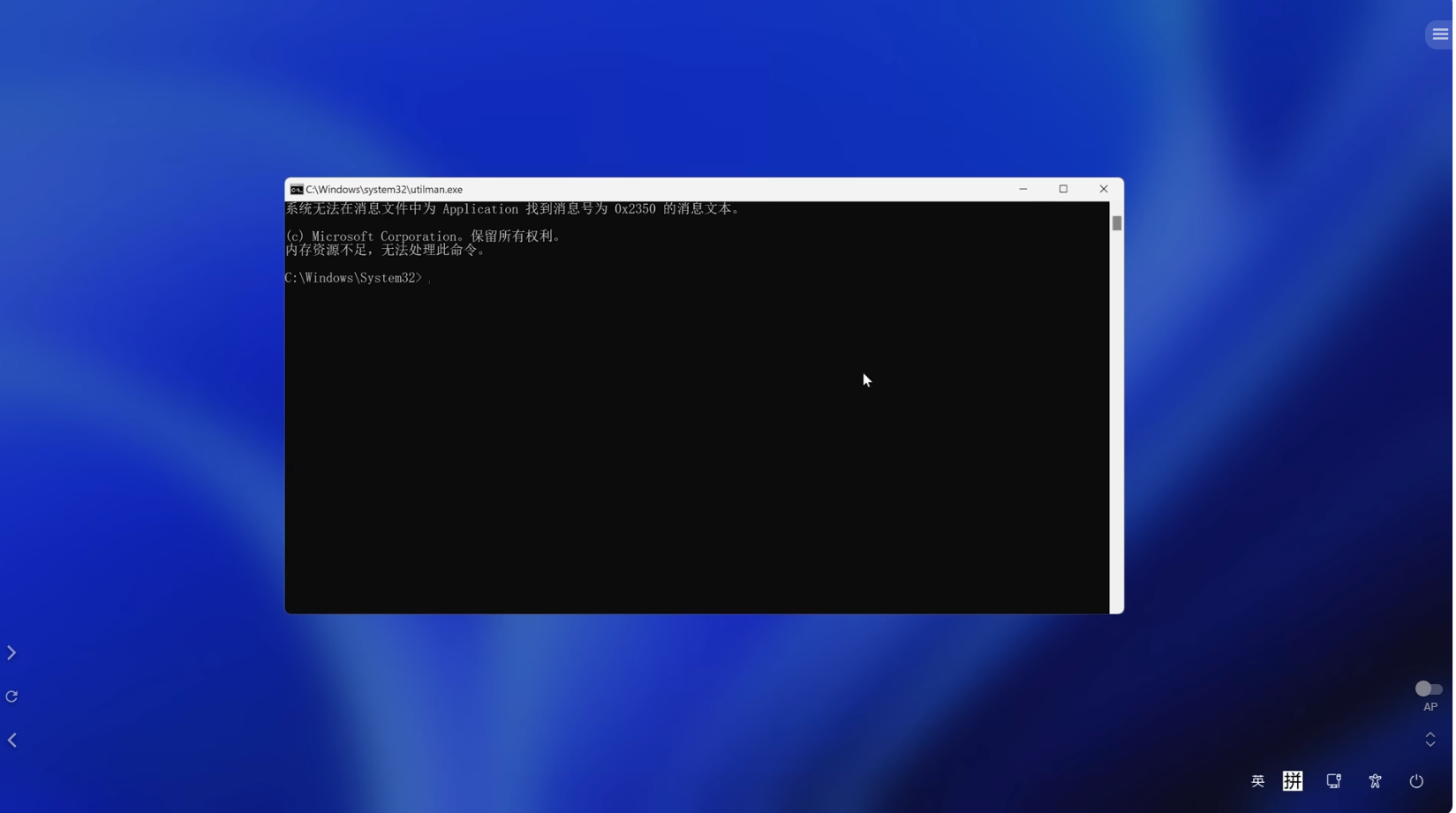Expand the left panel with right chevron
The image size is (1456, 813).
coord(12,654)
